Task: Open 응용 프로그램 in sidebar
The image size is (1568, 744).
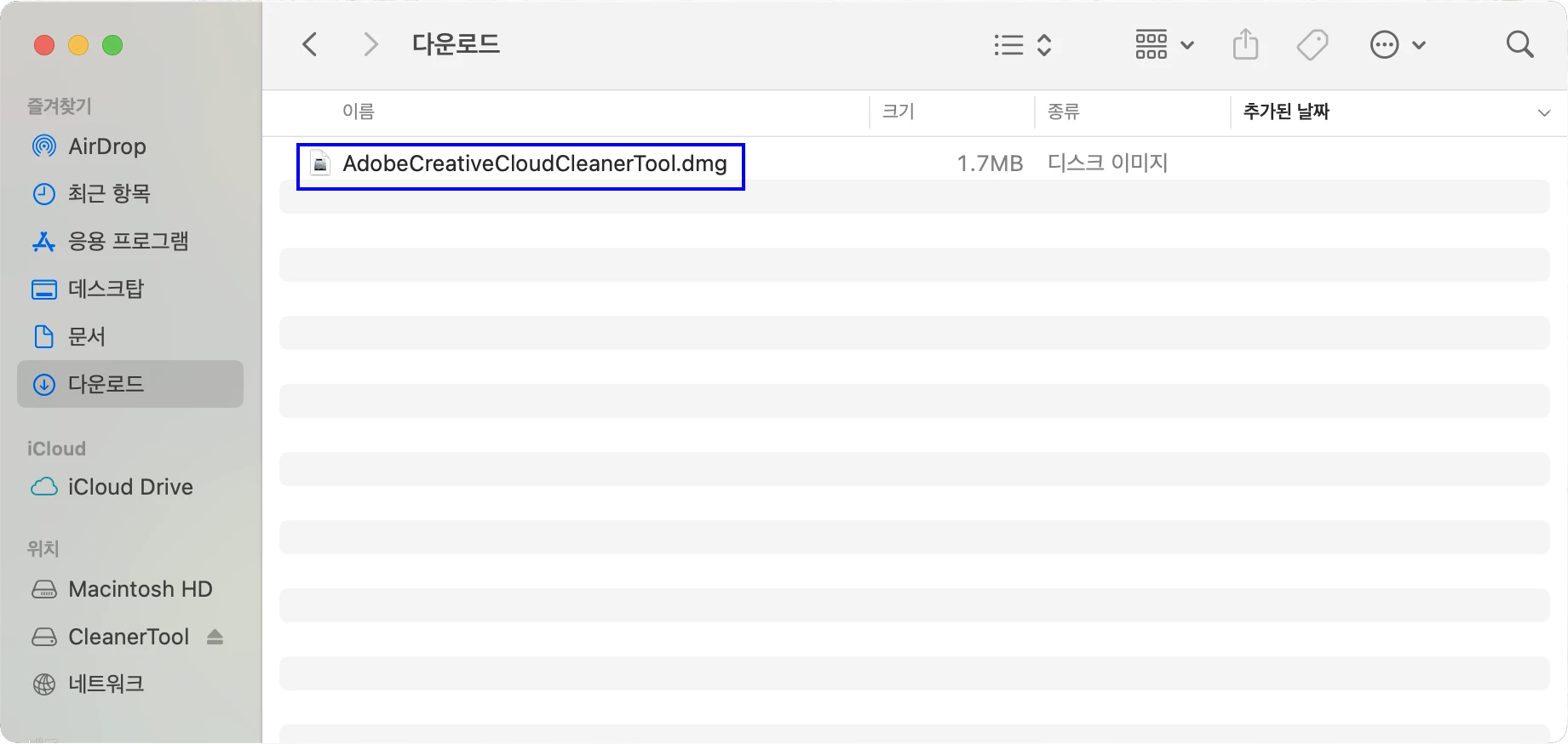Action: pos(130,242)
